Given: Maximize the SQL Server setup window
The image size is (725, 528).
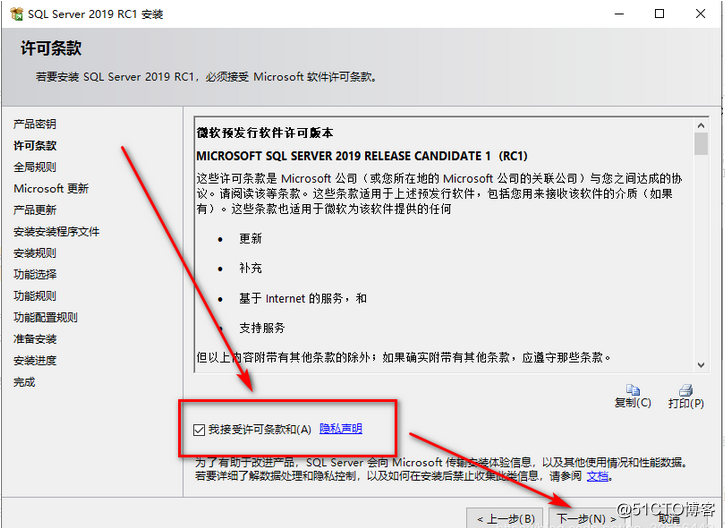Looking at the screenshot, I should click(x=660, y=14).
